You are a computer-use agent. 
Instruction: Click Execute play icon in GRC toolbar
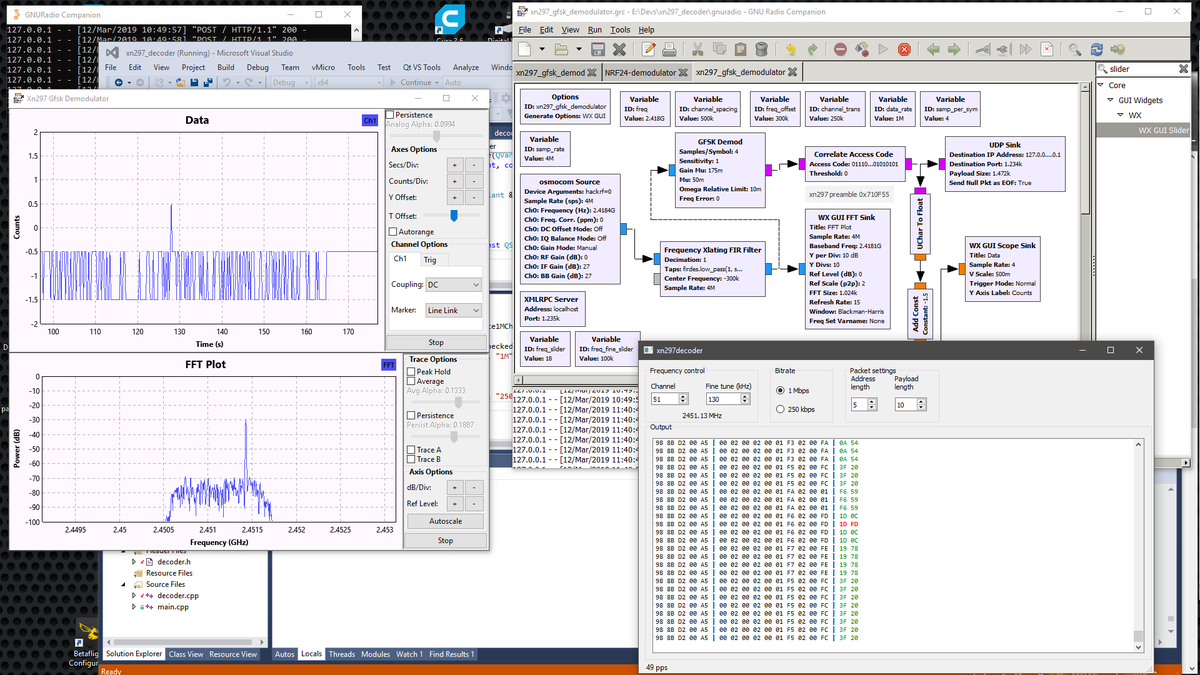883,49
